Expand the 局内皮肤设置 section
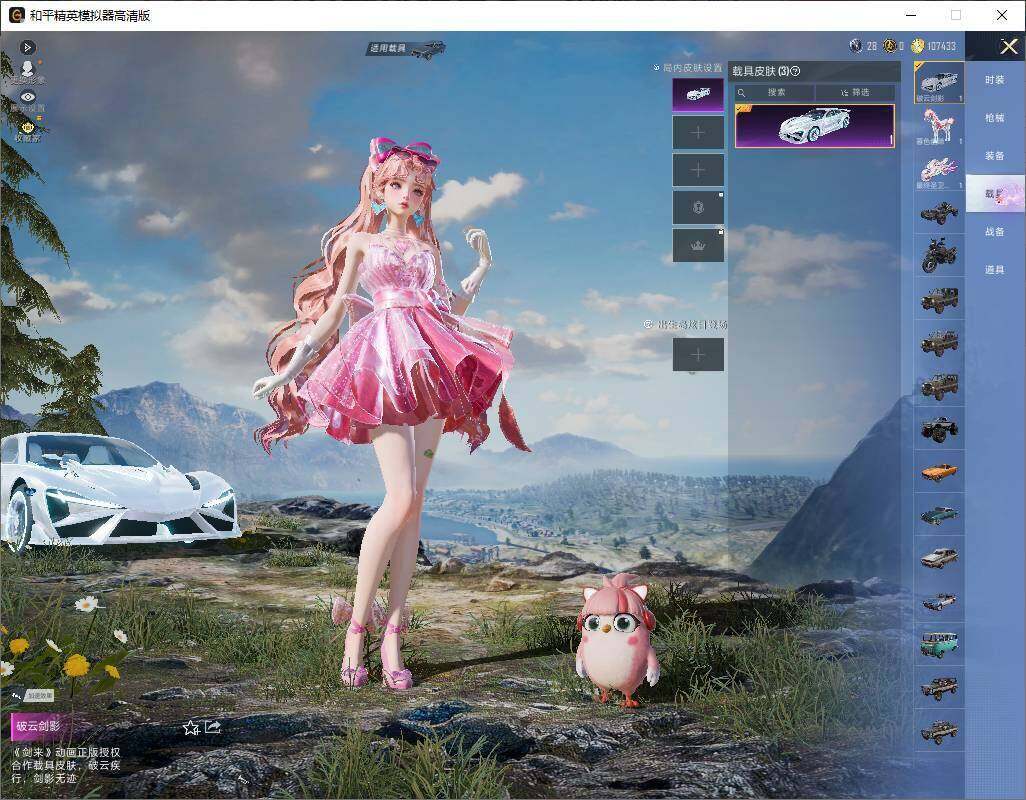The height and width of the screenshot is (800, 1026). click(x=688, y=67)
